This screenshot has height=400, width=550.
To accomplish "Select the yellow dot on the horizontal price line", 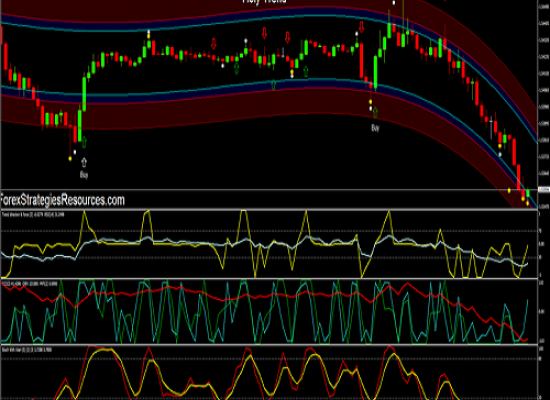I will [x=509, y=190].
